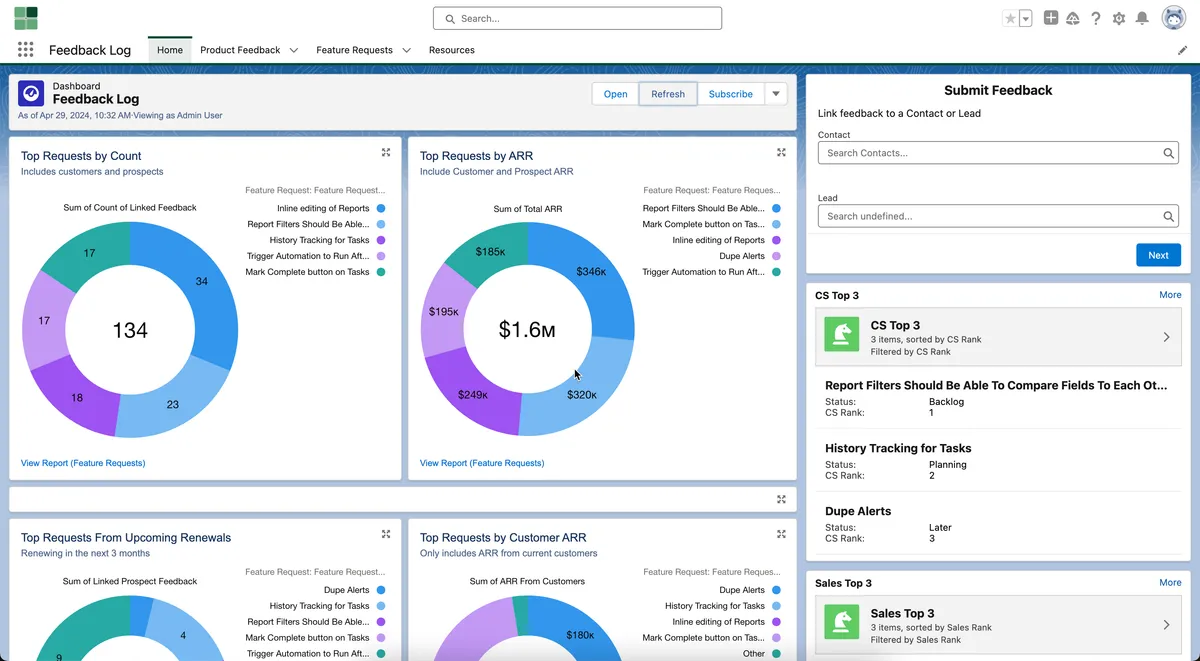Click expand icon on the empty dashboard strip
Viewport: 1200px width, 661px height.
[x=782, y=499]
